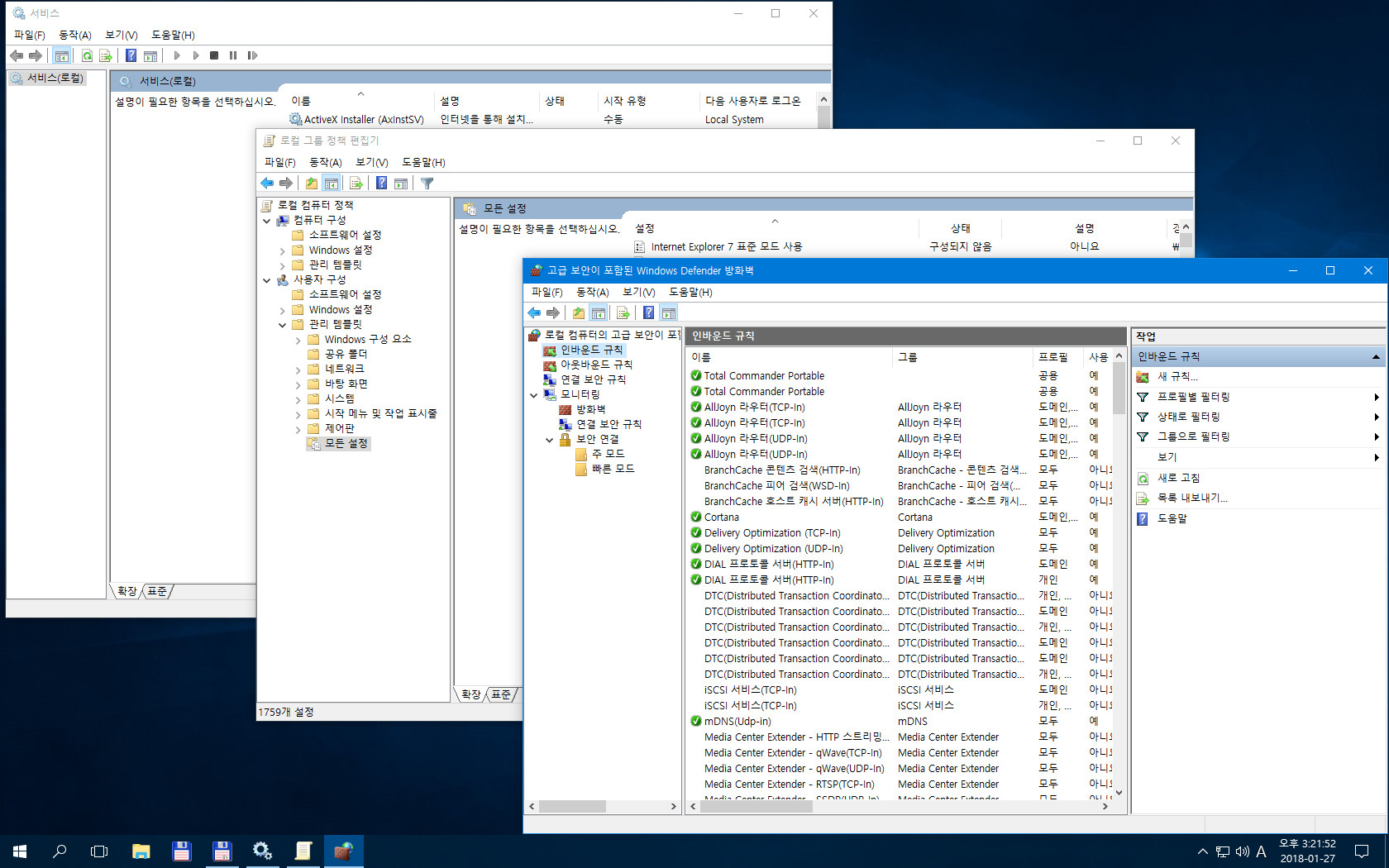Open 도움말(H) menu in firewall window

coord(690,292)
